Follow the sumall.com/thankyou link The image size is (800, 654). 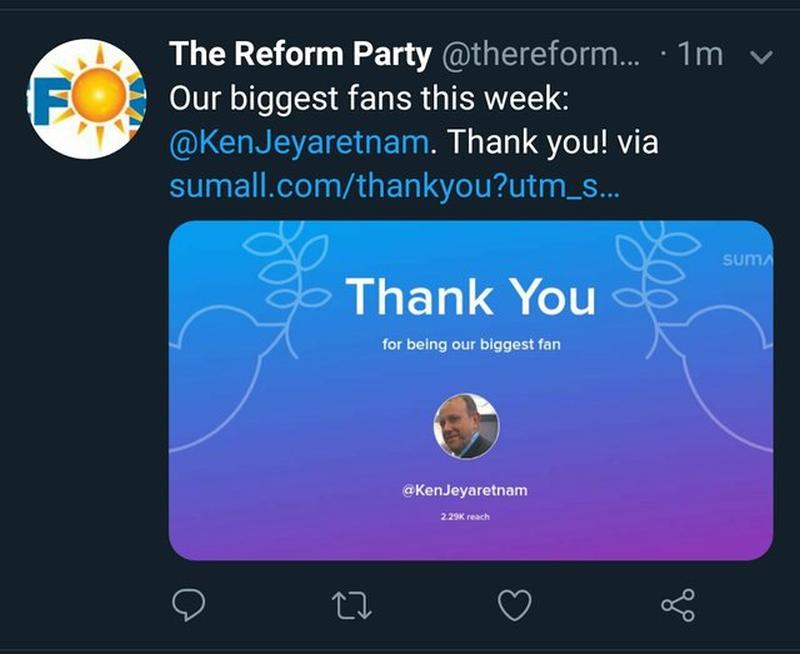pos(394,186)
